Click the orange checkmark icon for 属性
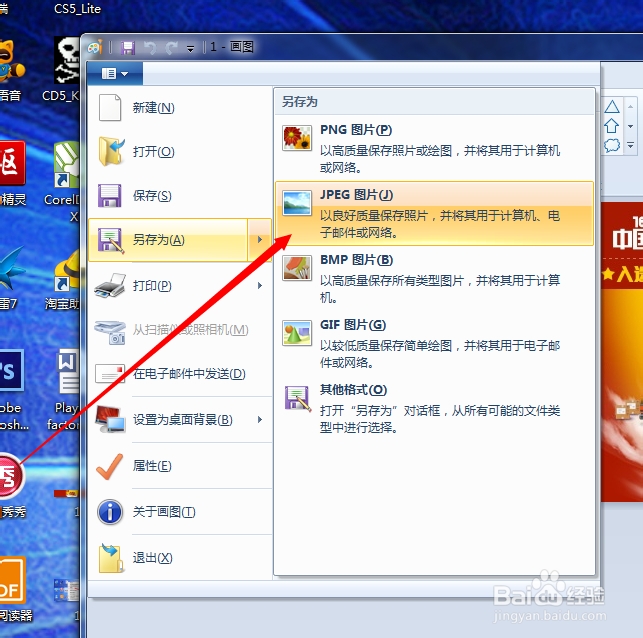 (x=109, y=466)
